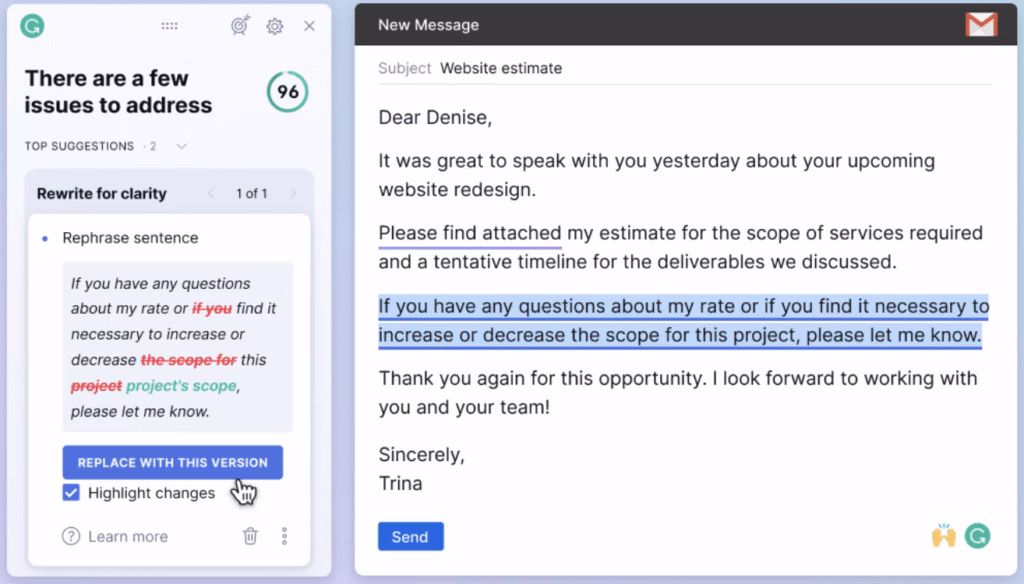This screenshot has width=1024, height=584.
Task: Open Grammarly settings with the gear icon
Action: tap(275, 26)
